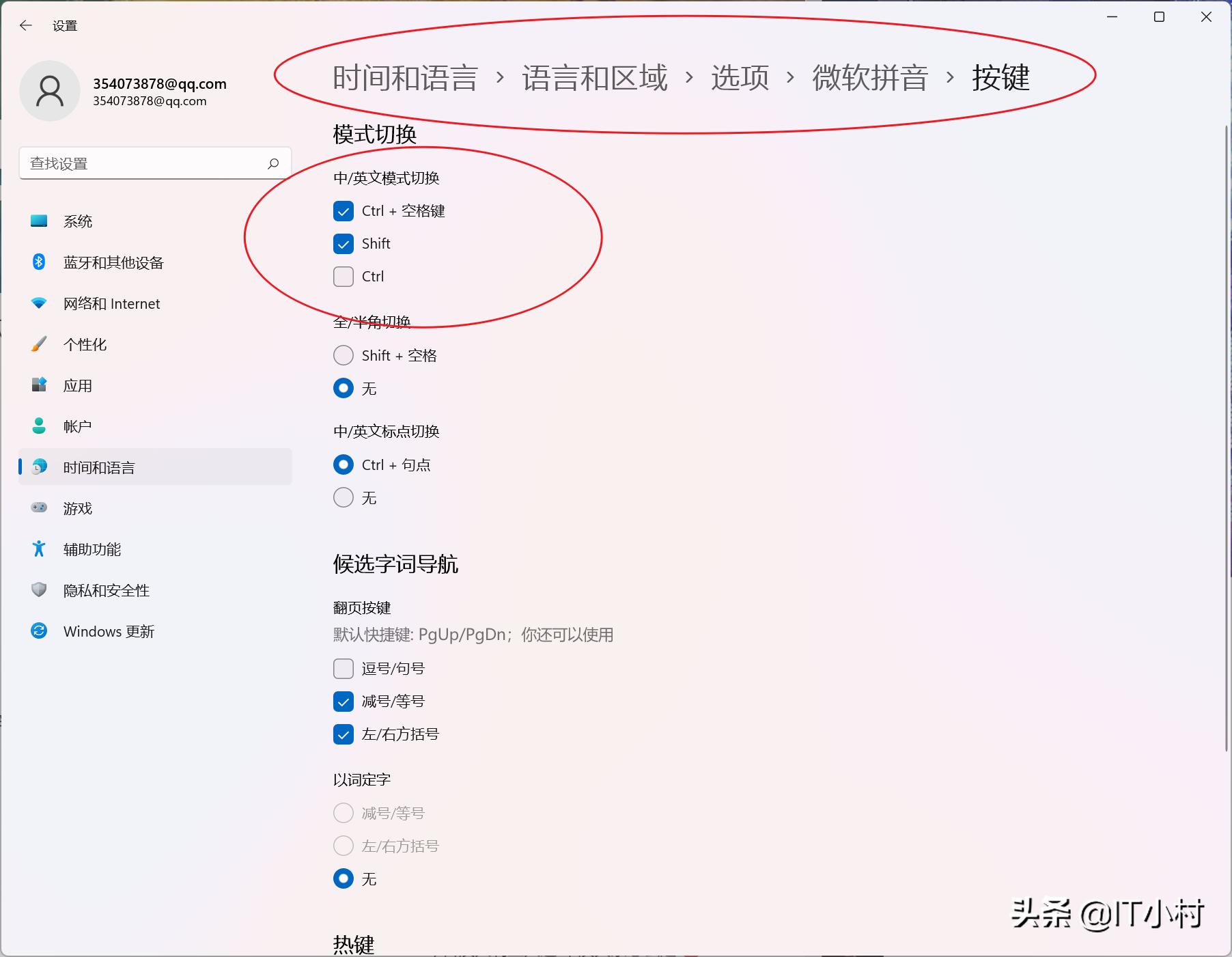Click the 查找设置 search field
The image size is (1232, 957).
click(155, 163)
